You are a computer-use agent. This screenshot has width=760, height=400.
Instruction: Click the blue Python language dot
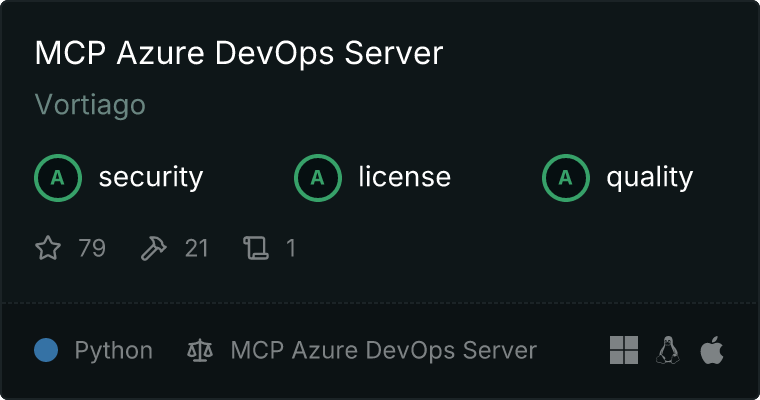point(46,350)
